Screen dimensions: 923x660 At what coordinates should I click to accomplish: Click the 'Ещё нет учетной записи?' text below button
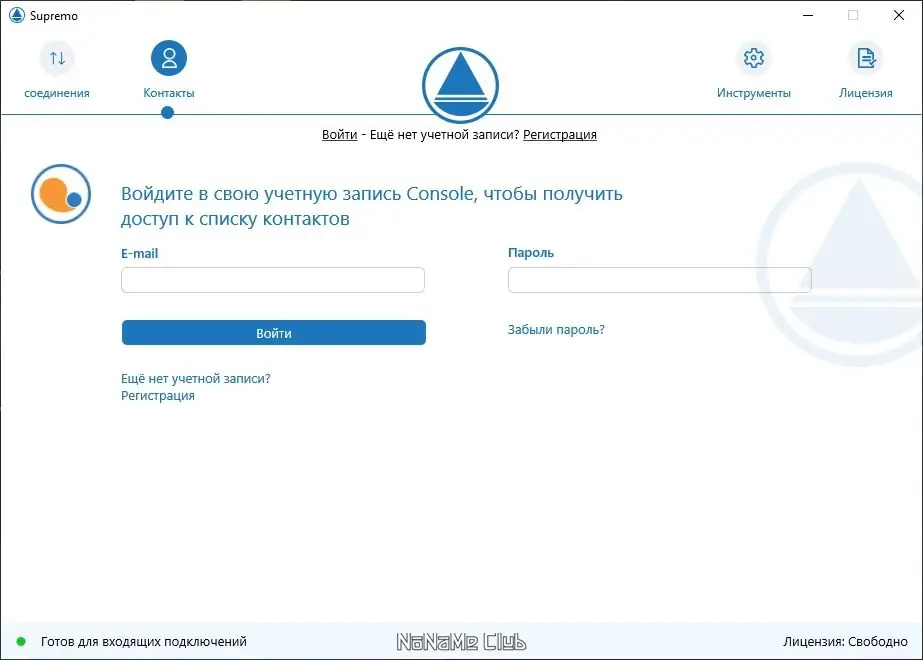point(195,379)
